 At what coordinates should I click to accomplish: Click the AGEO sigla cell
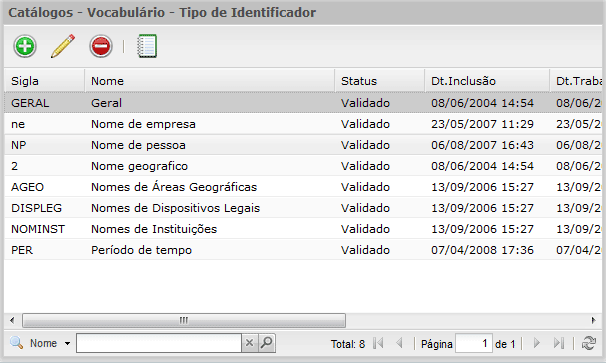(x=27, y=187)
